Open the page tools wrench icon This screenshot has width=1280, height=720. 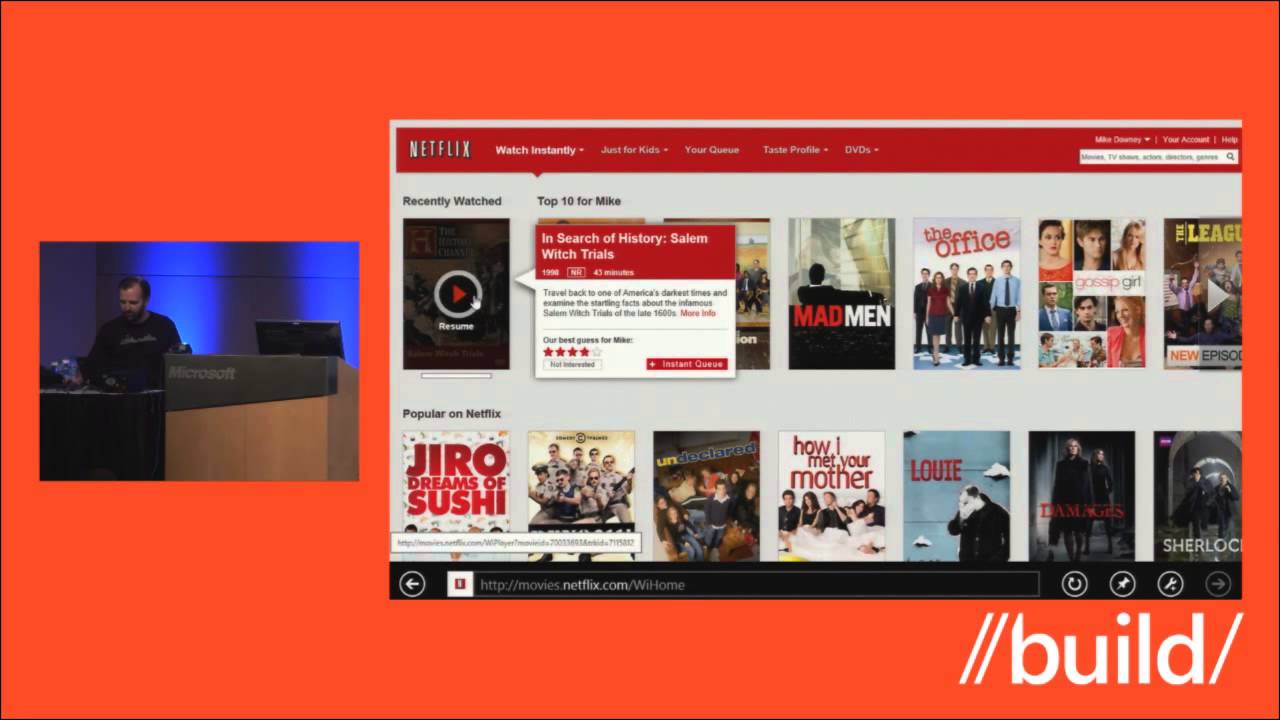1170,585
